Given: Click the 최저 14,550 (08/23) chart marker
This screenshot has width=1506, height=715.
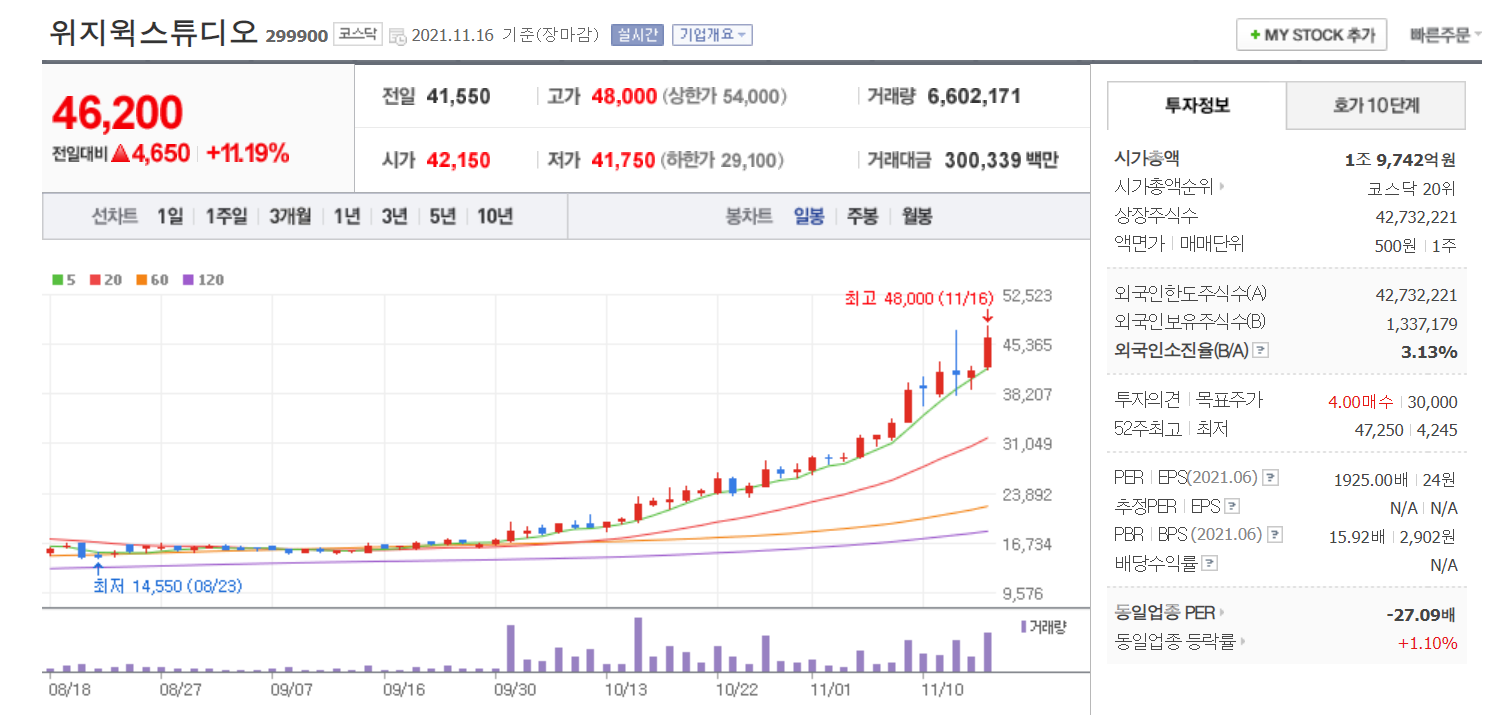Looking at the screenshot, I should coord(167,586).
